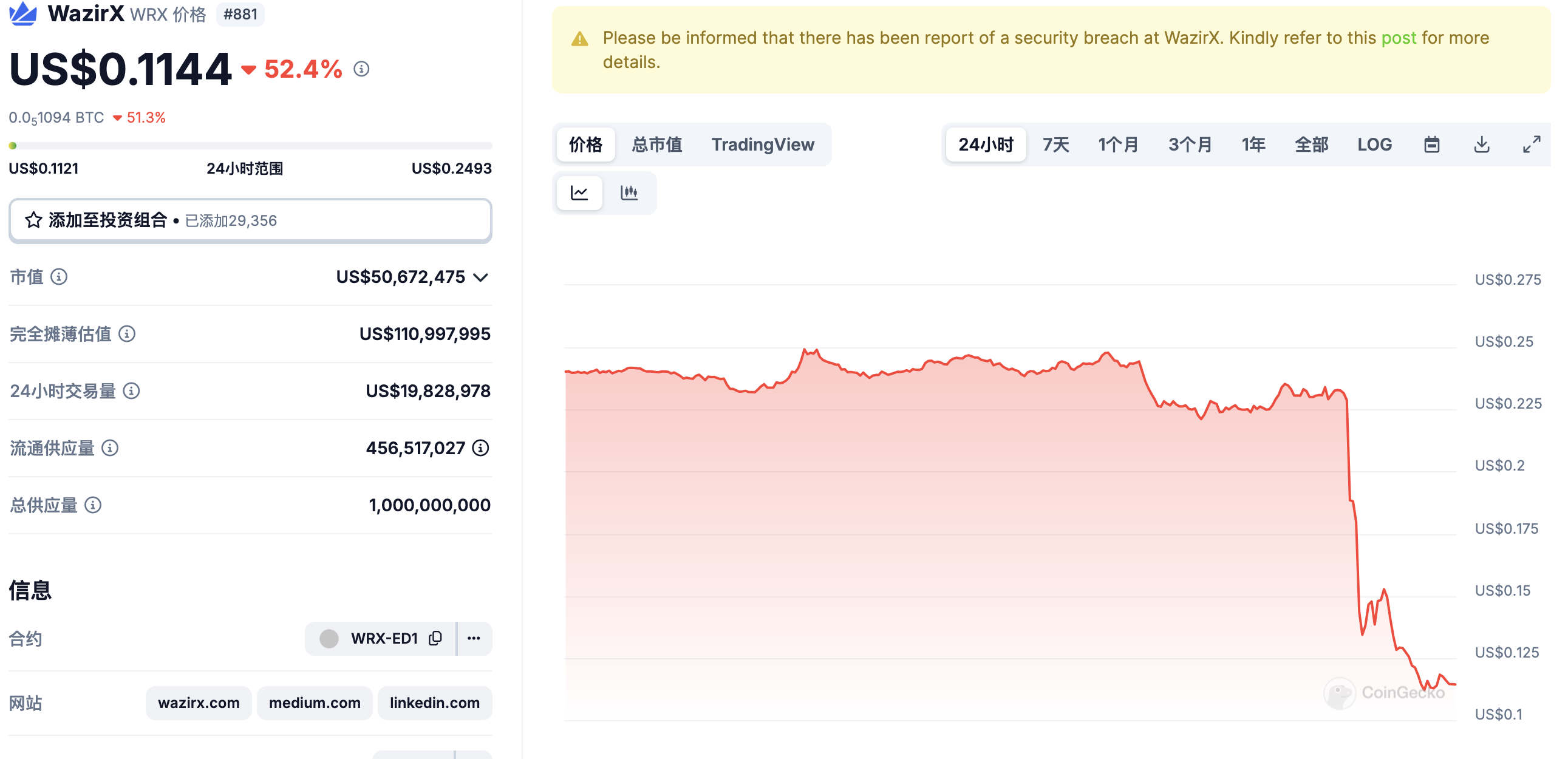Open the post link in security banner

click(x=1399, y=38)
